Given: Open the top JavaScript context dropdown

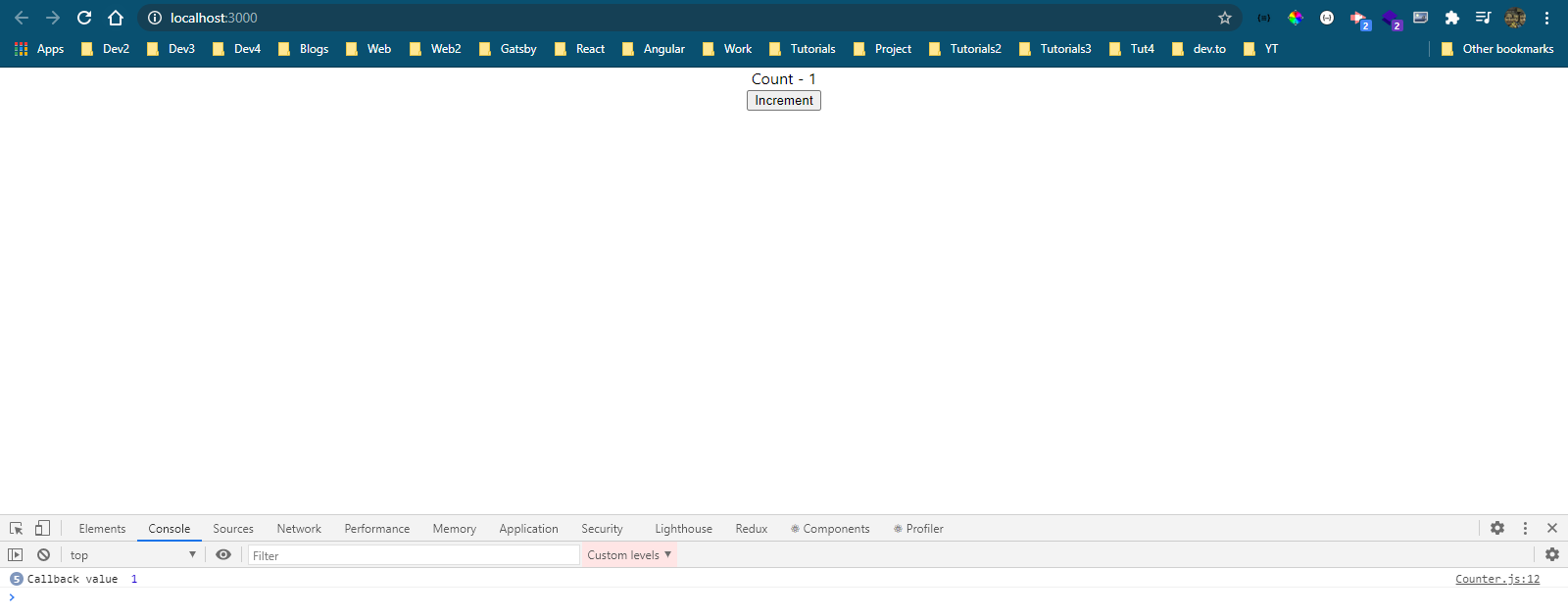Looking at the screenshot, I should [132, 555].
